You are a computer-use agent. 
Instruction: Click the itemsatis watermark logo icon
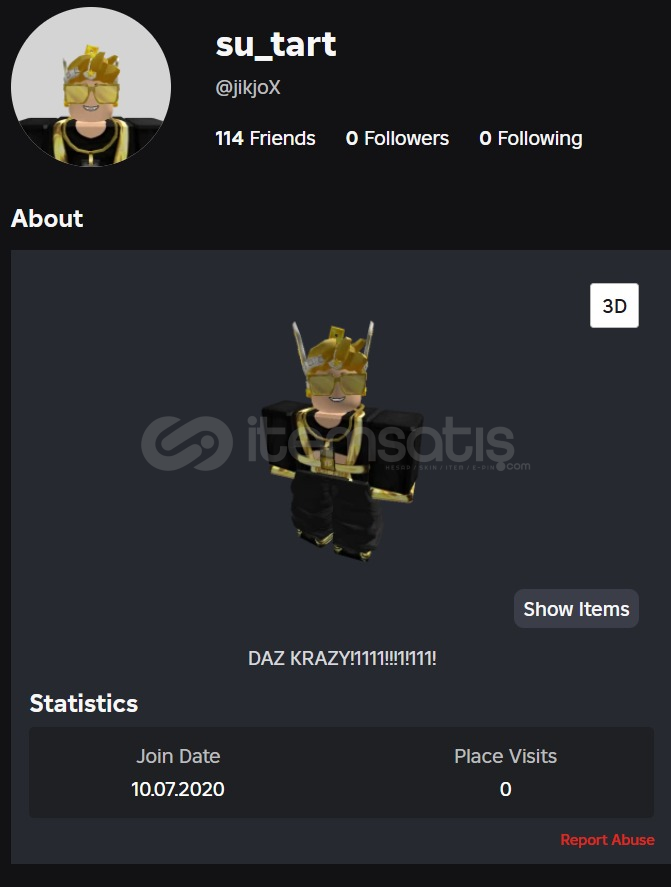coord(187,444)
